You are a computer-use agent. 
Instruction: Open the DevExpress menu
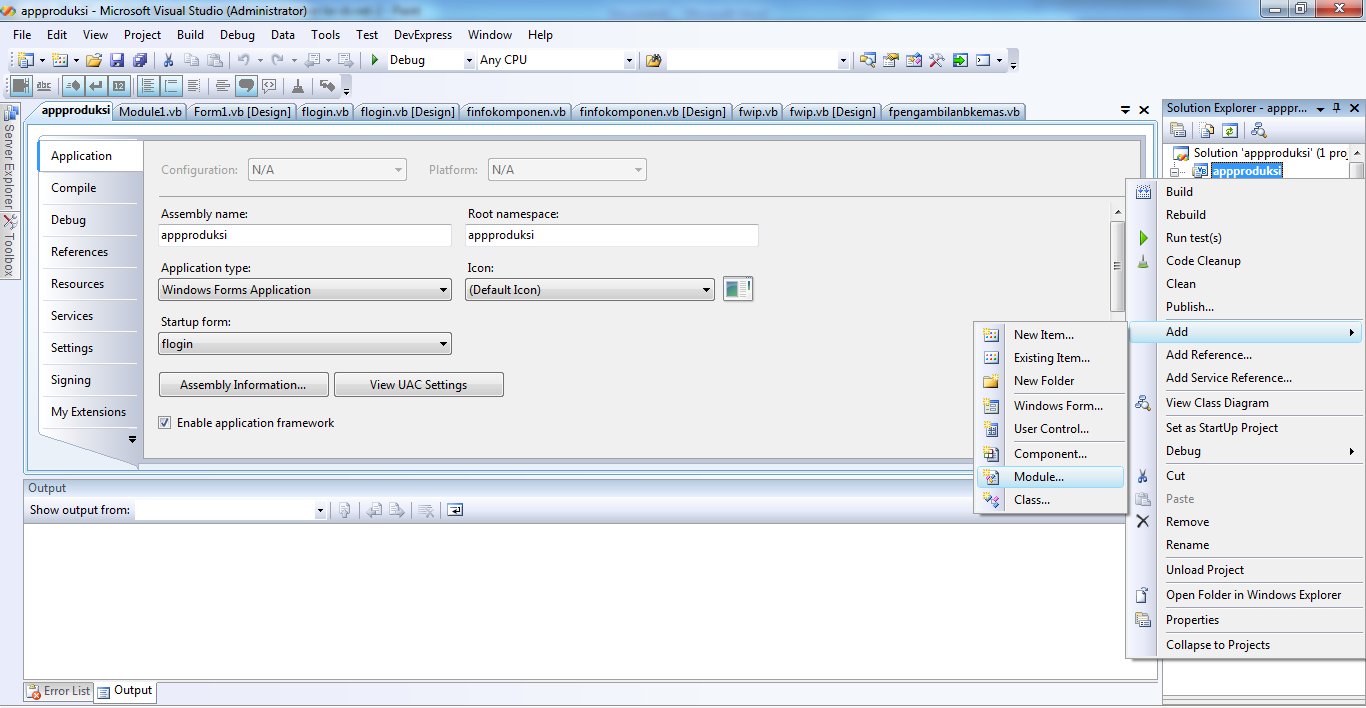(x=423, y=35)
